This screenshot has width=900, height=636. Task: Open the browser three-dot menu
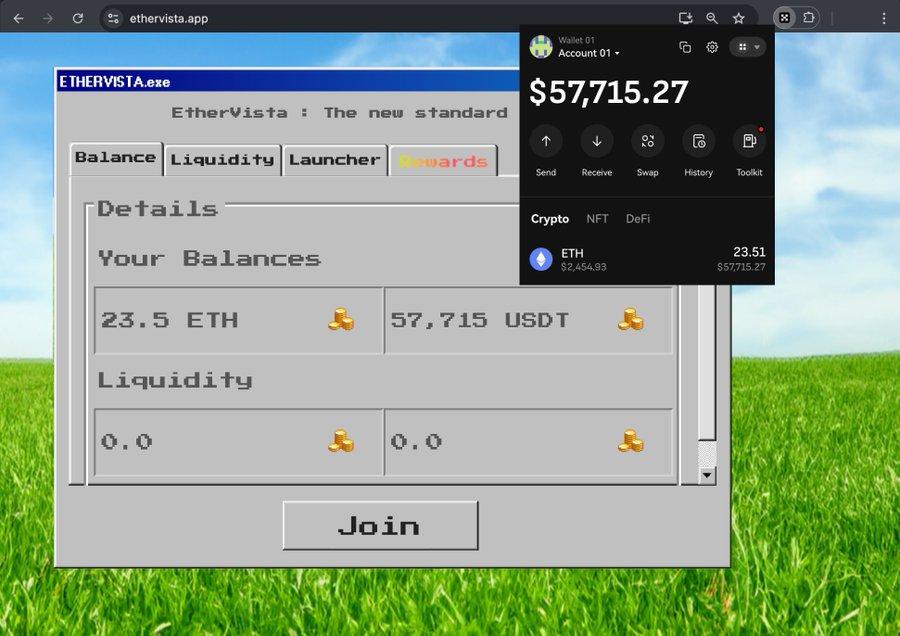883,18
